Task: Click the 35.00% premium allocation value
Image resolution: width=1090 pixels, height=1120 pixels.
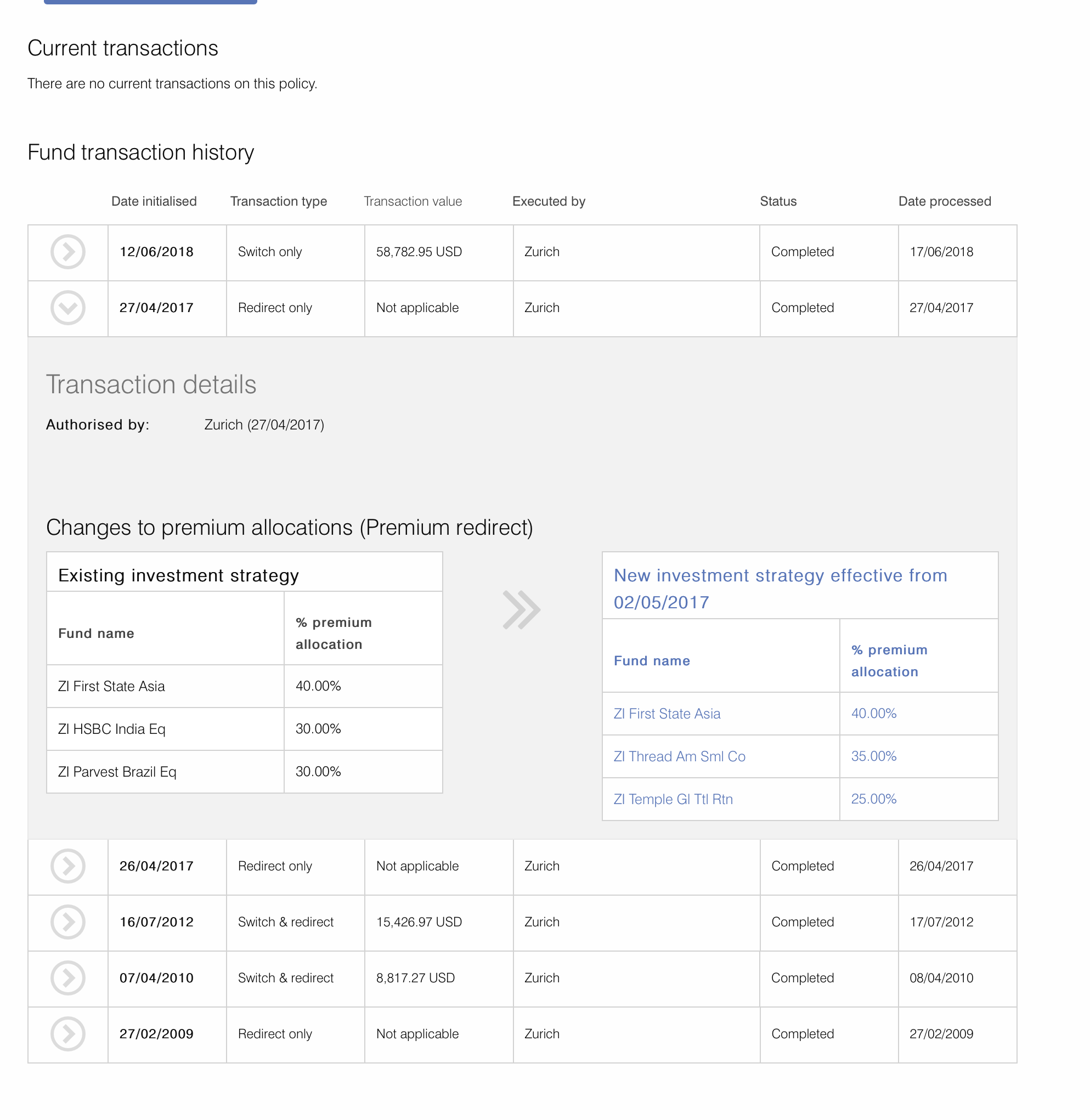Action: point(874,756)
